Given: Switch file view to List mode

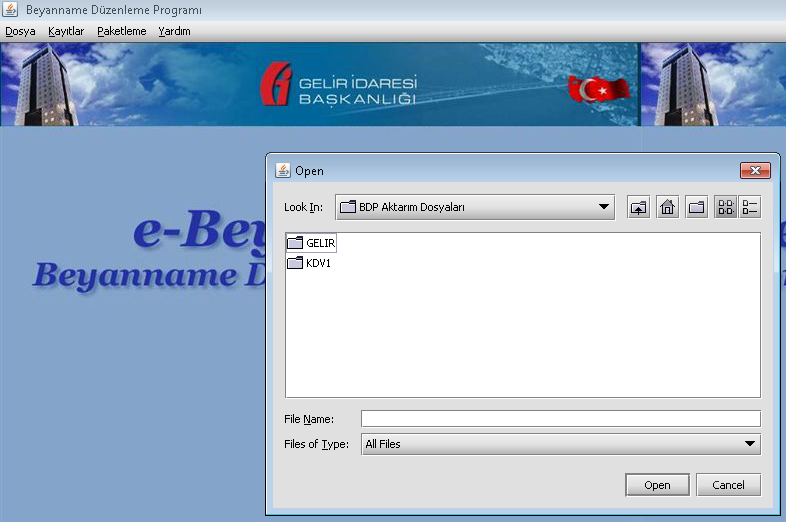Looking at the screenshot, I should pyautogui.click(x=725, y=207).
